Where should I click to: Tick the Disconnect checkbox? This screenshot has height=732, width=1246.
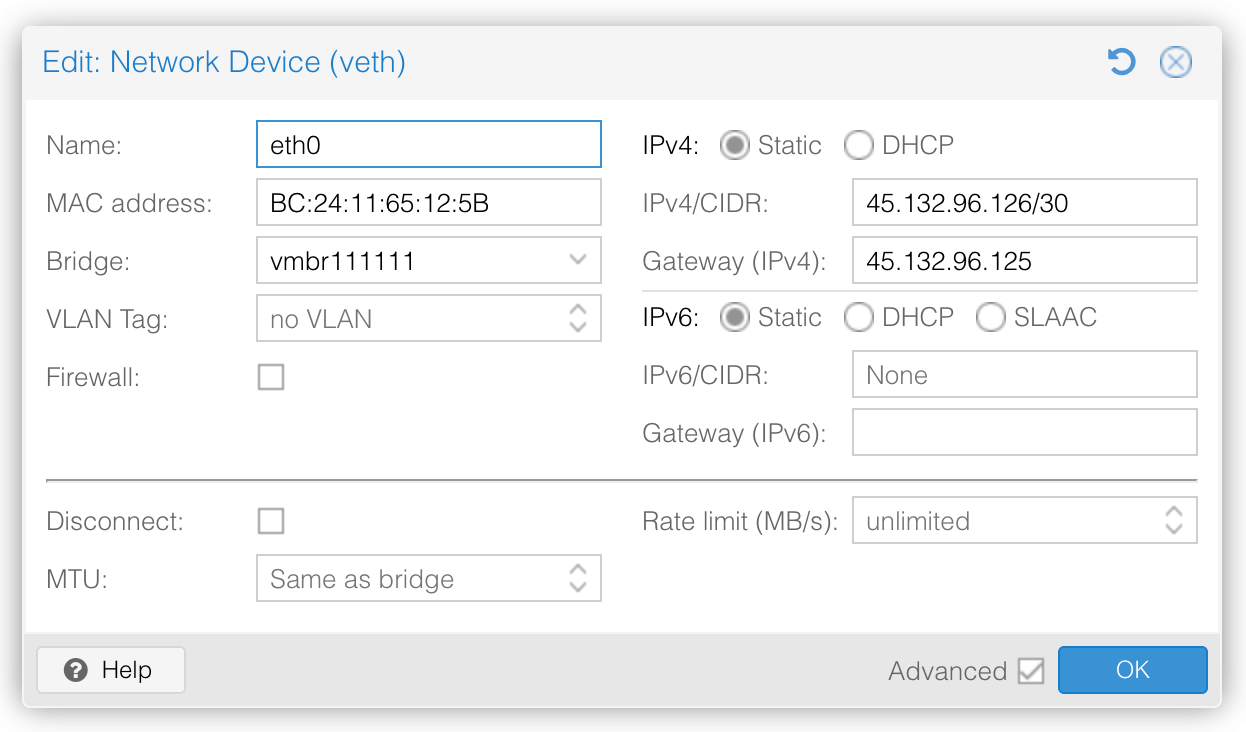pos(271,521)
